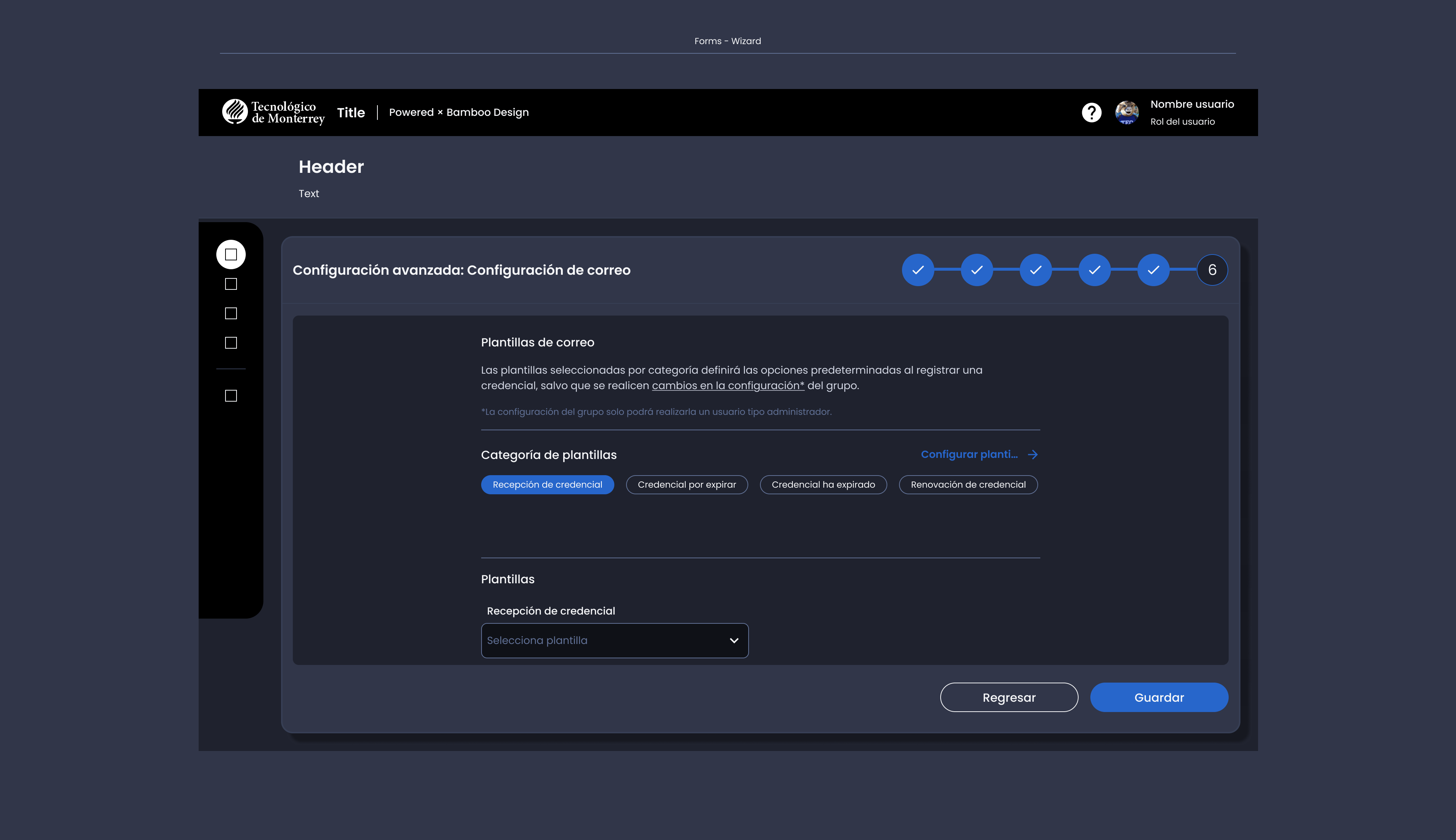The width and height of the screenshot is (1456, 840).
Task: Open the Selecciona plantilla dropdown
Action: [614, 640]
